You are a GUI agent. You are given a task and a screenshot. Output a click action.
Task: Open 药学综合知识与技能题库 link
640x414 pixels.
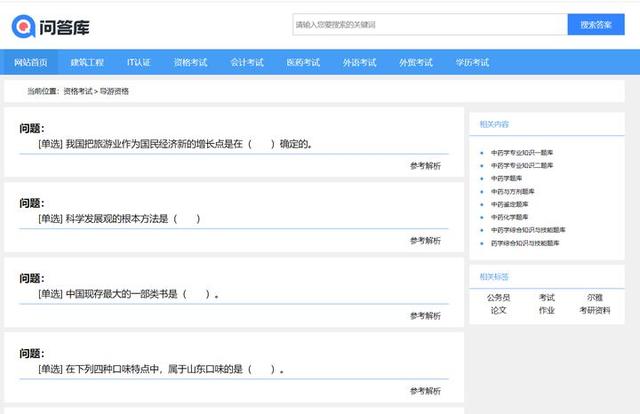pyautogui.click(x=525, y=243)
